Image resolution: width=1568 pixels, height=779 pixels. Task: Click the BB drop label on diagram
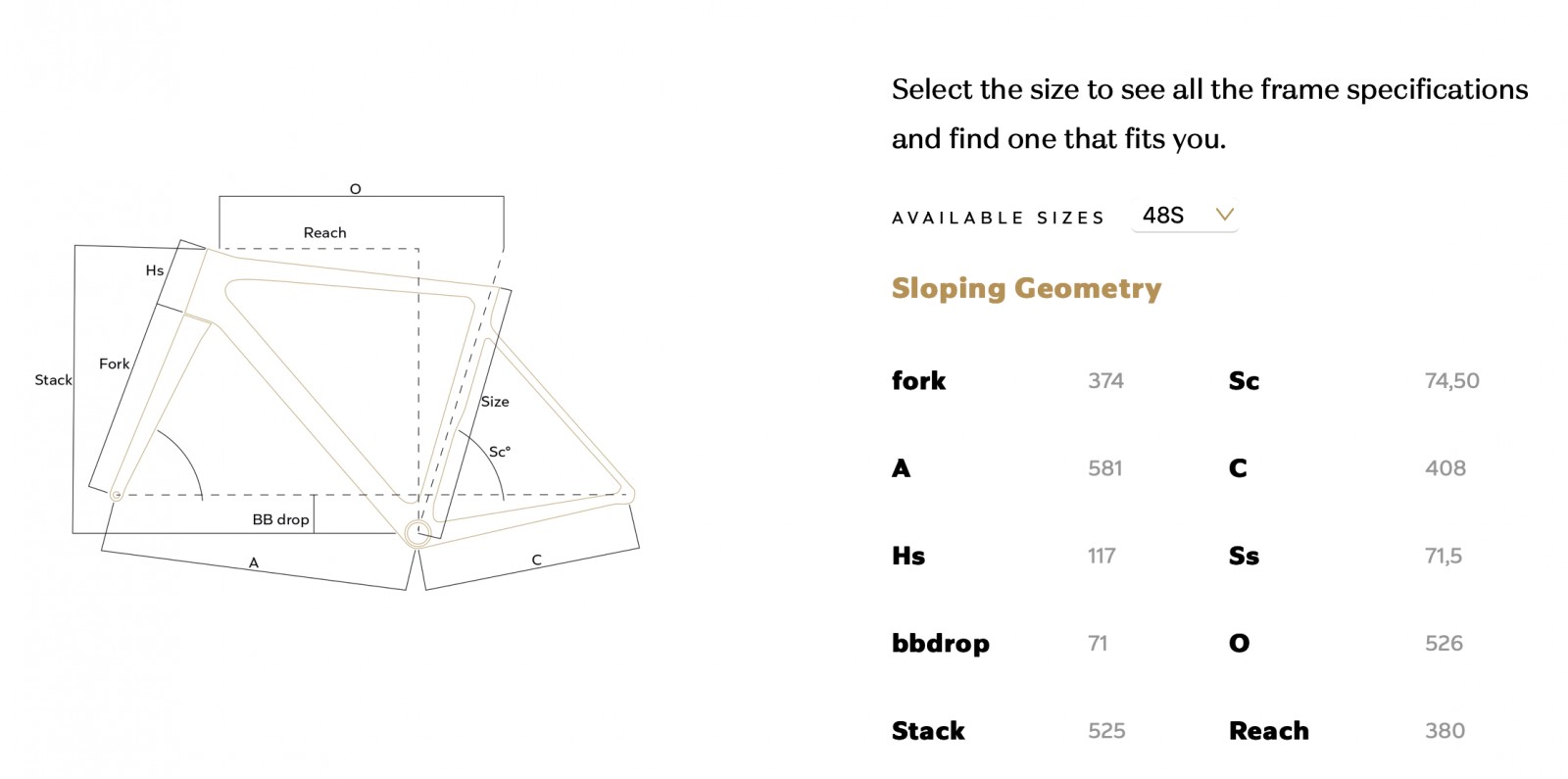click(280, 519)
